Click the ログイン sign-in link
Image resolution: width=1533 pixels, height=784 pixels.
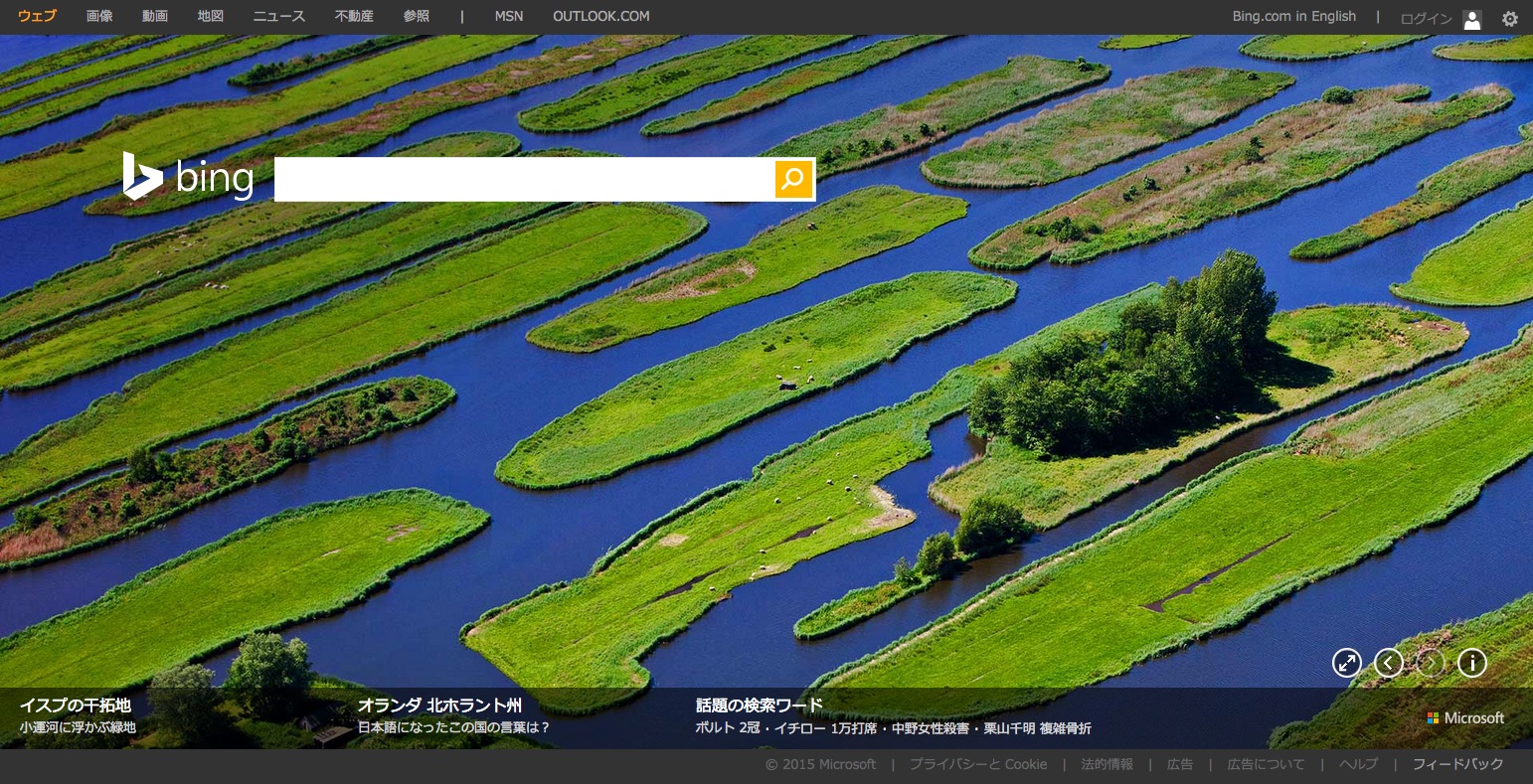[x=1426, y=19]
